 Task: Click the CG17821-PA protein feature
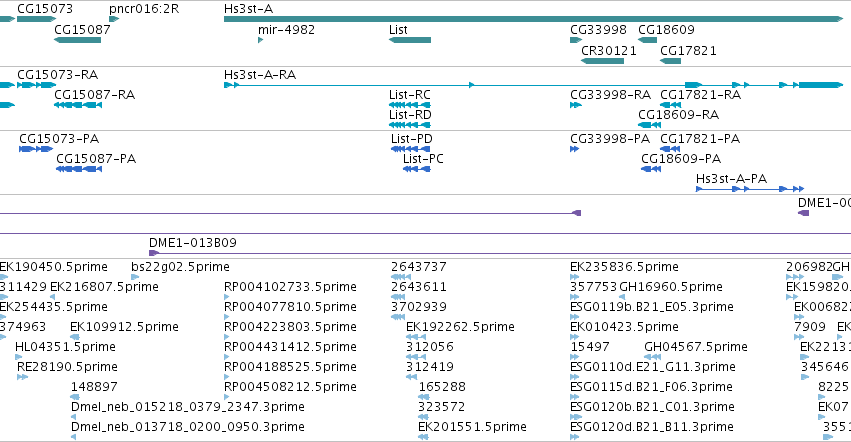tap(670, 149)
